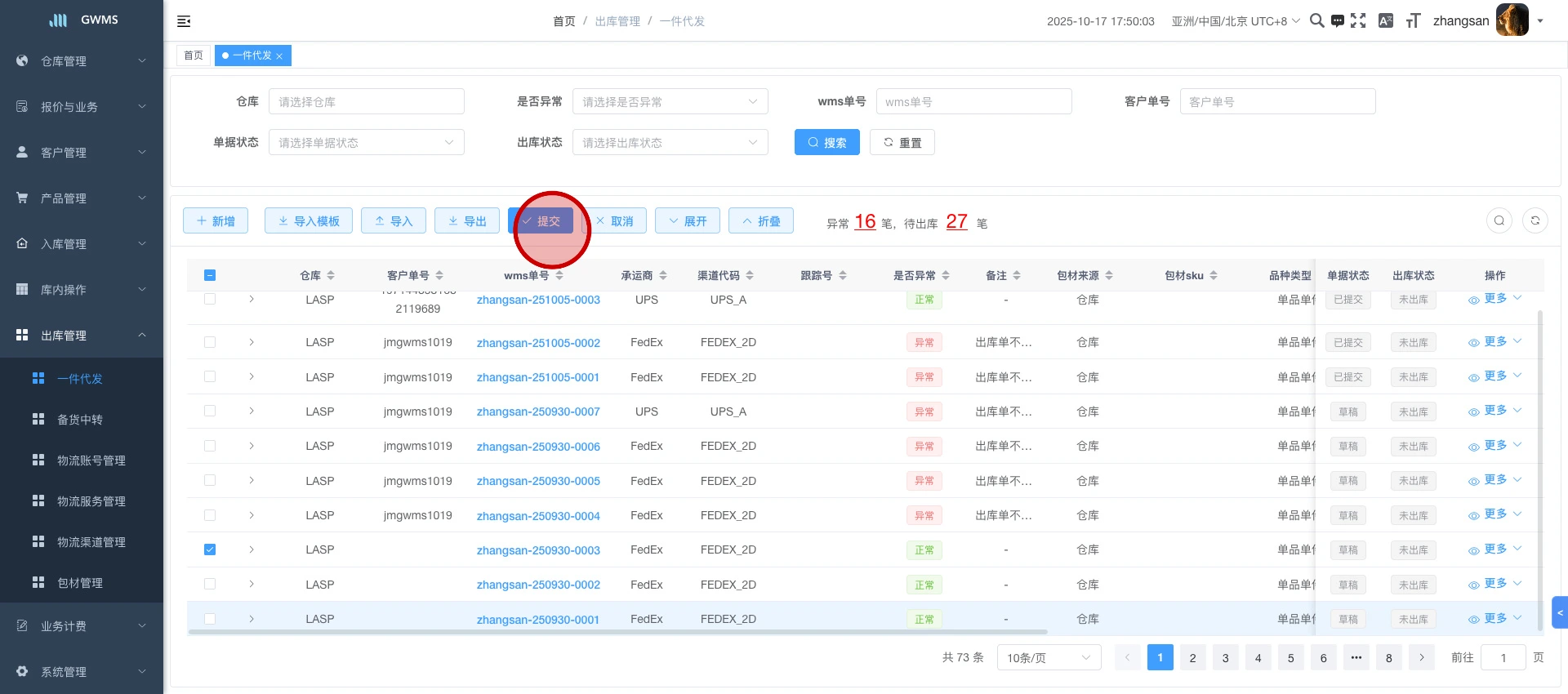Open the 是否异常 filter dropdown
Viewport: 1568px width, 694px height.
click(x=670, y=102)
